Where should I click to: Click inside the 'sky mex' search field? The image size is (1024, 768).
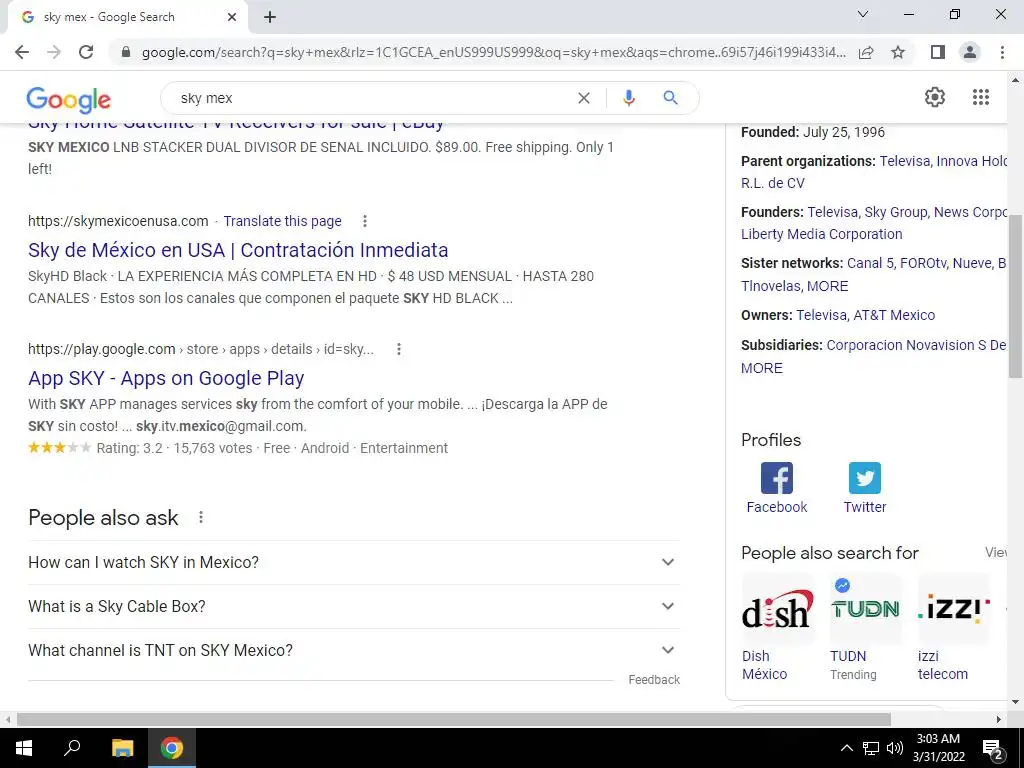tap(372, 98)
